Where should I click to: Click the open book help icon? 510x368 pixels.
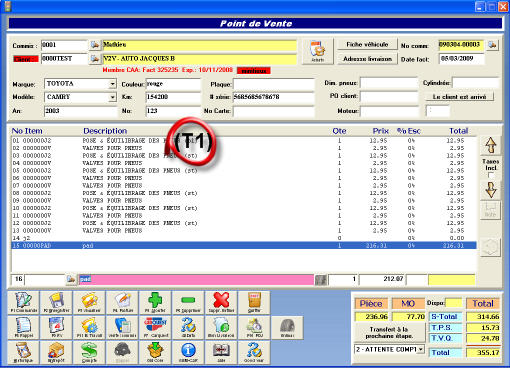[221, 352]
